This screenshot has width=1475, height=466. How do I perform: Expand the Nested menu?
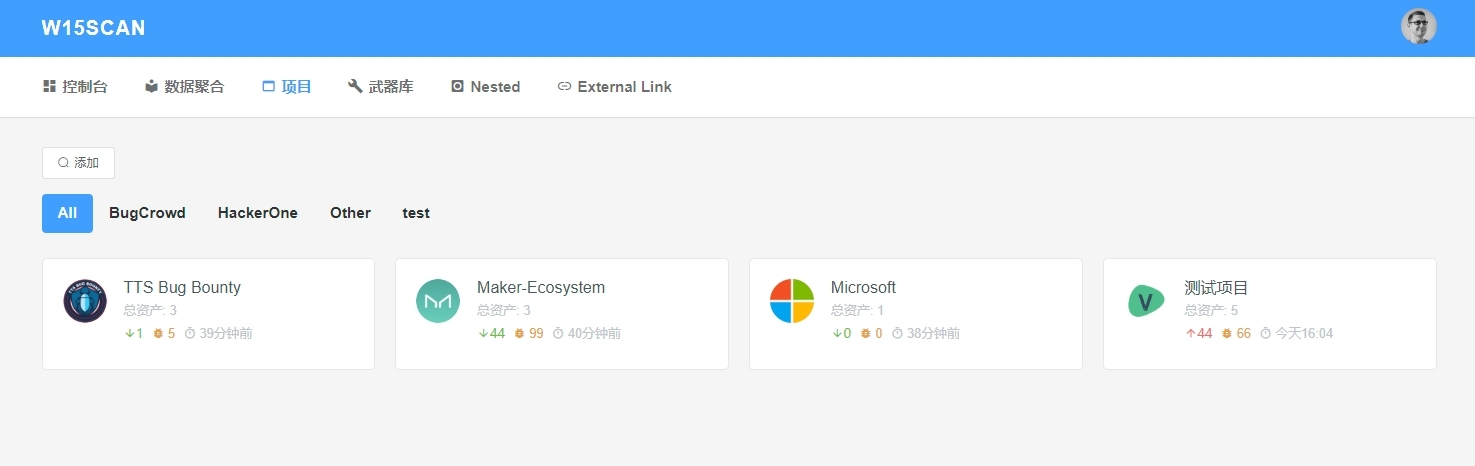tap(485, 87)
